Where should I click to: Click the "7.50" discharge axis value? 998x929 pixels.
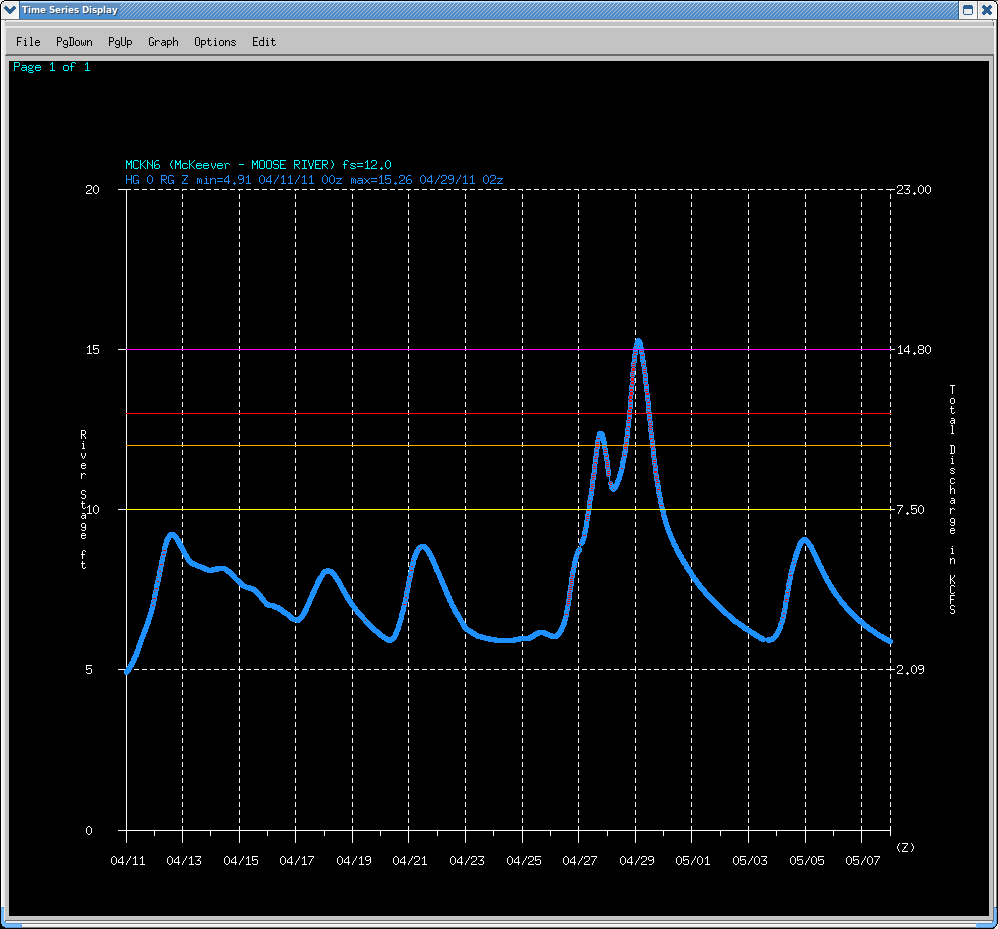(910, 510)
